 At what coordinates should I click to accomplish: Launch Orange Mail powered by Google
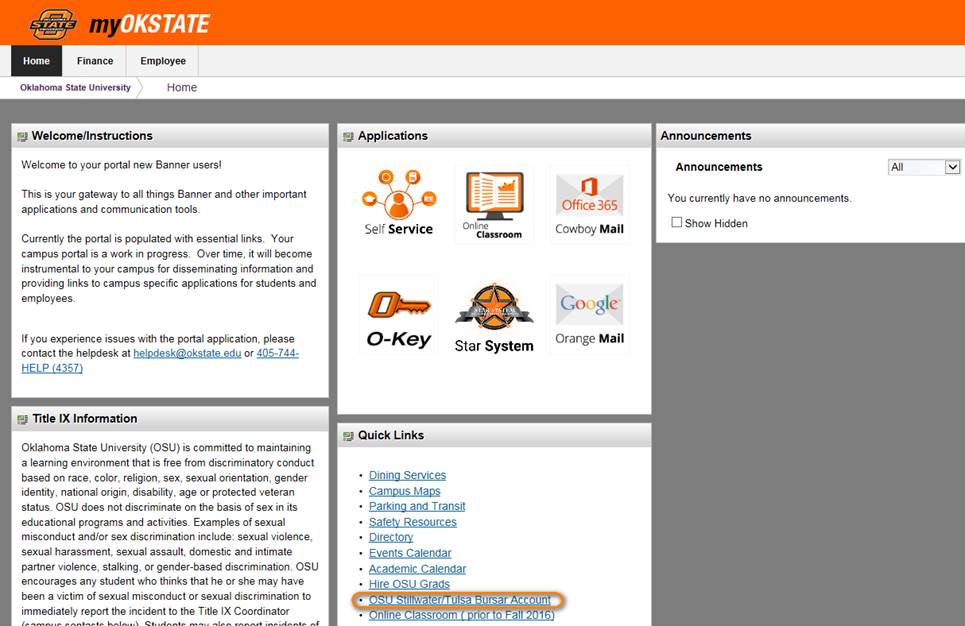[x=589, y=313]
